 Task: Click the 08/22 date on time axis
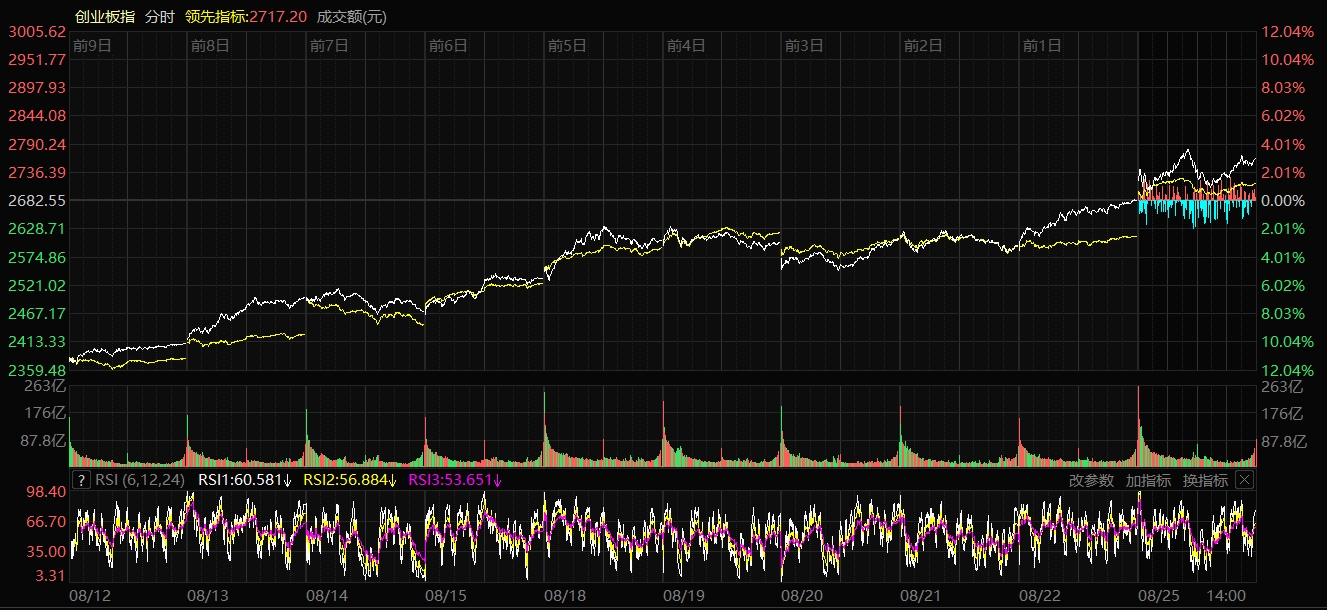(1041, 595)
